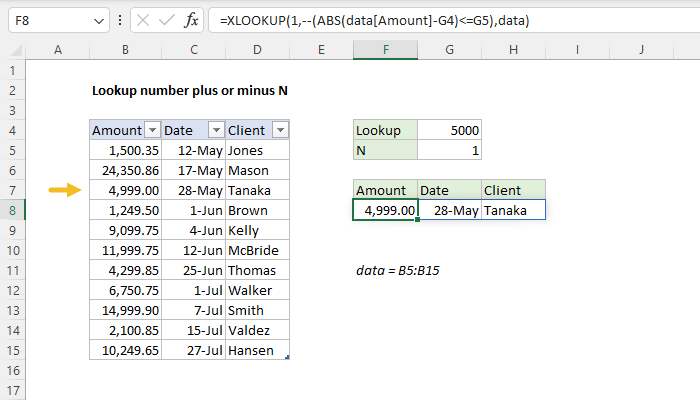Expand the Name Box dropdown arrow
The height and width of the screenshot is (400, 700).
[97, 21]
